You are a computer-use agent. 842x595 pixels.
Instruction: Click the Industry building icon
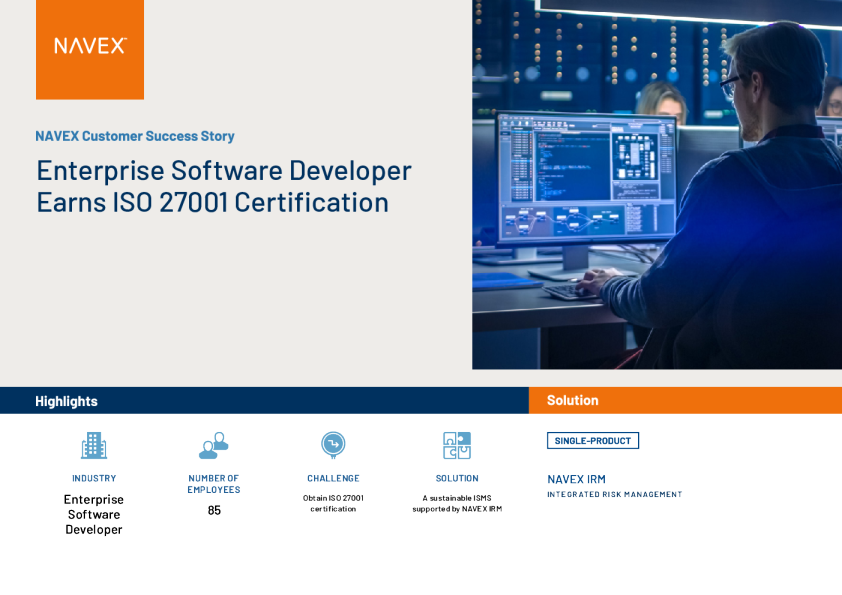pyautogui.click(x=93, y=445)
